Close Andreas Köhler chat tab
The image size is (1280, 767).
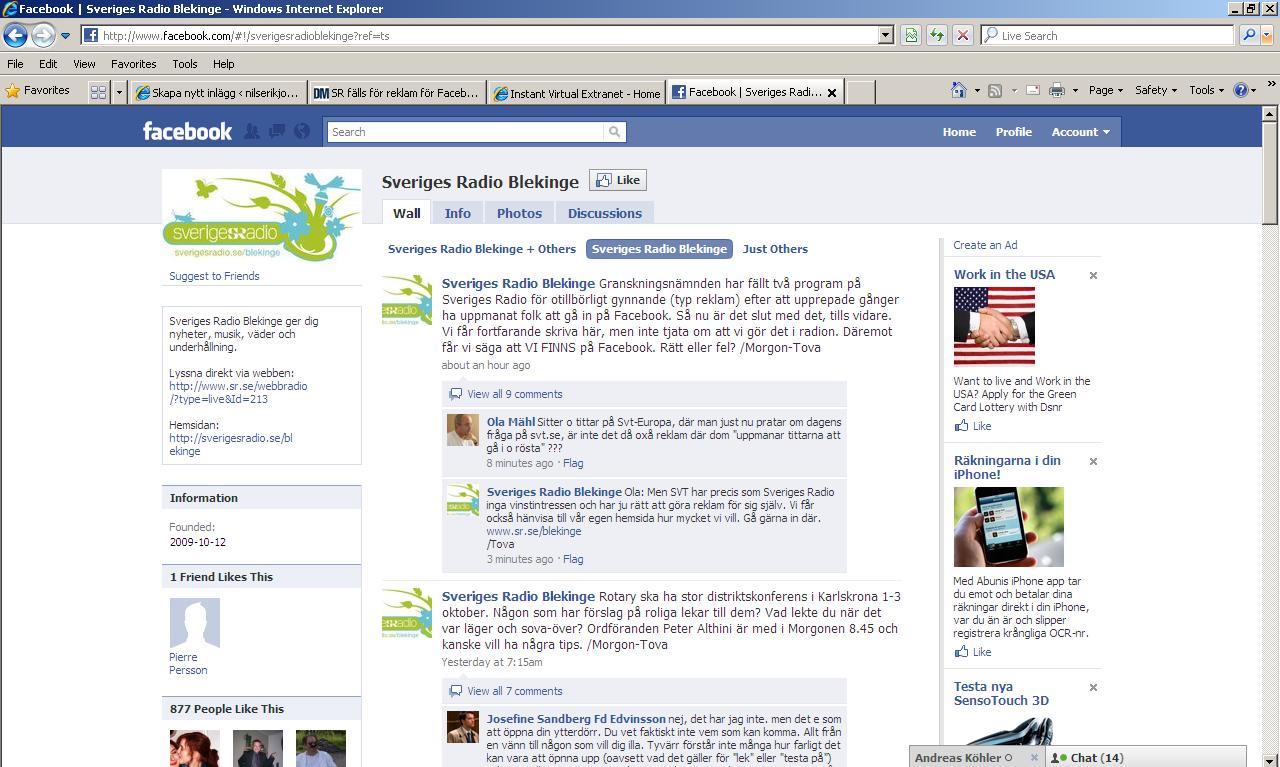(x=1034, y=758)
